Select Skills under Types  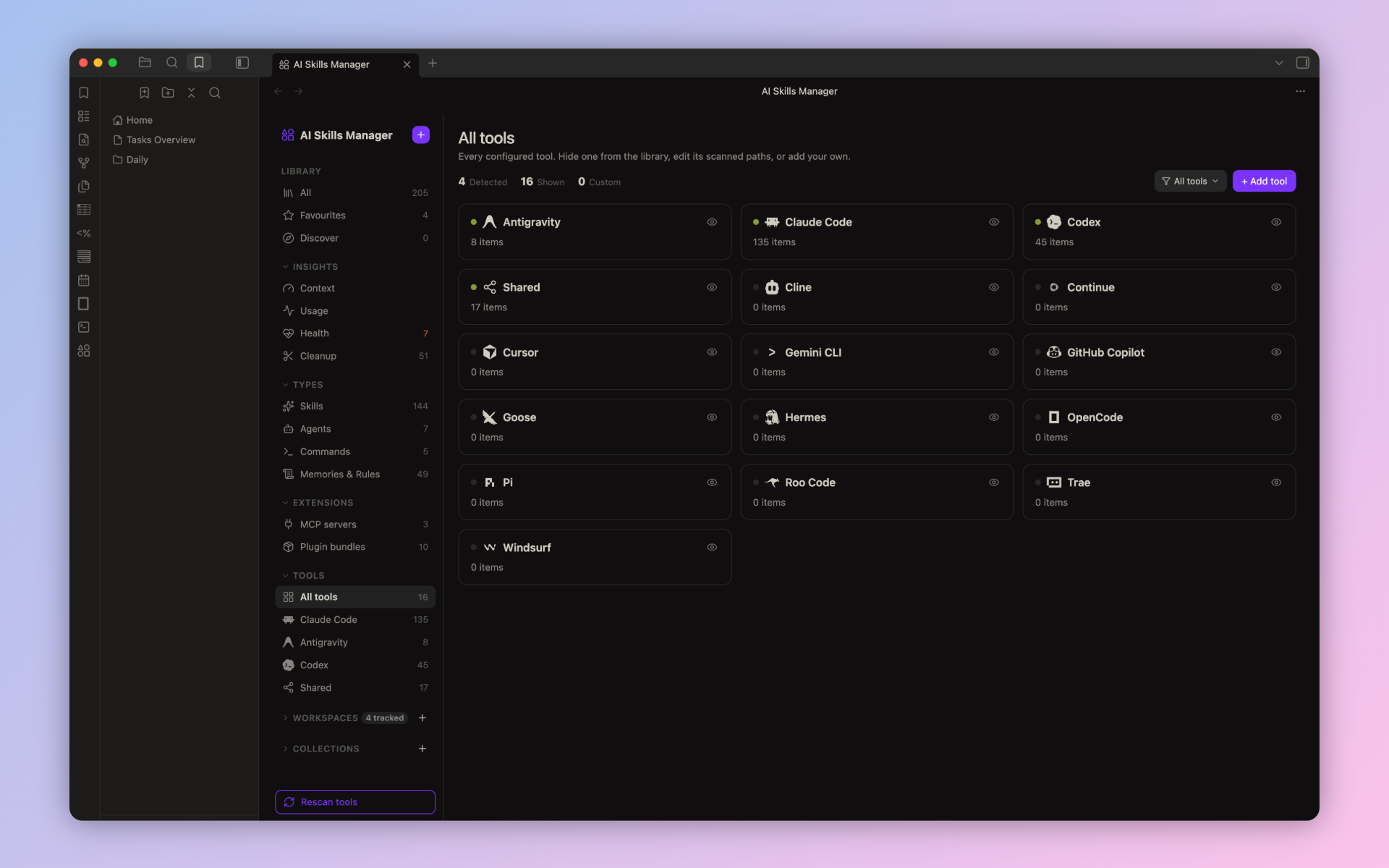(355, 407)
